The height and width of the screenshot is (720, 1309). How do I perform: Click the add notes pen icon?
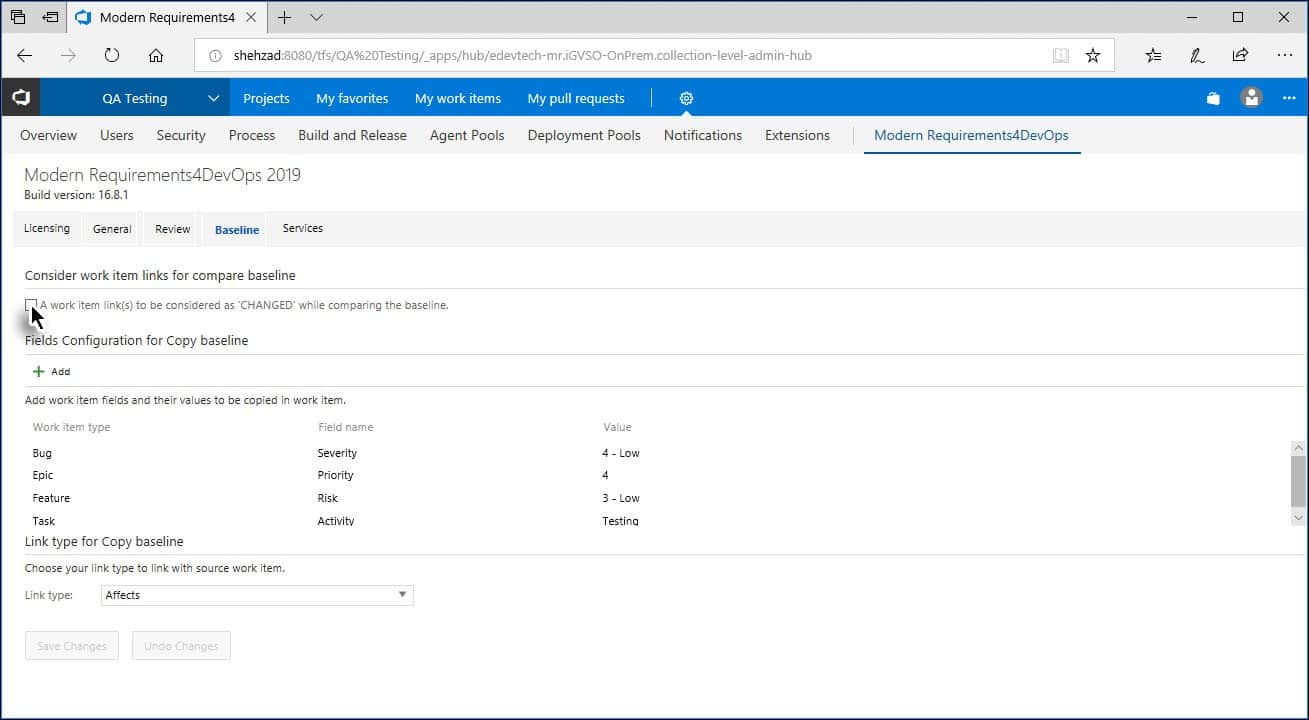point(1197,56)
